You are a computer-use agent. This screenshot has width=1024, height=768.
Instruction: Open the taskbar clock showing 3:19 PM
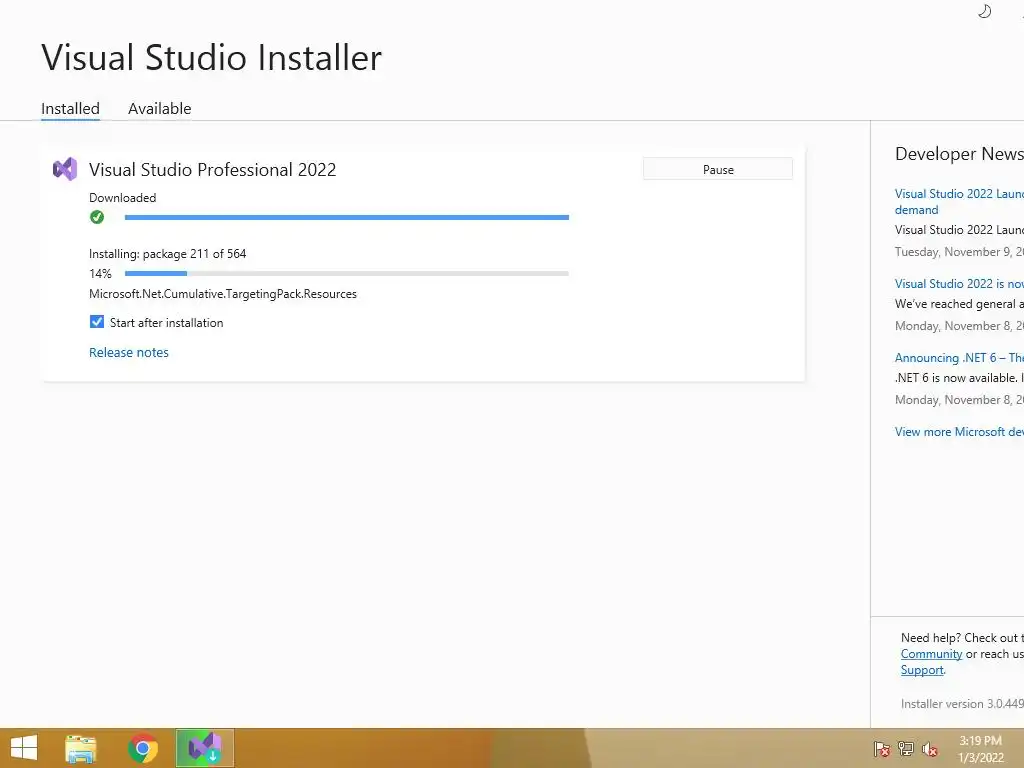tap(980, 749)
